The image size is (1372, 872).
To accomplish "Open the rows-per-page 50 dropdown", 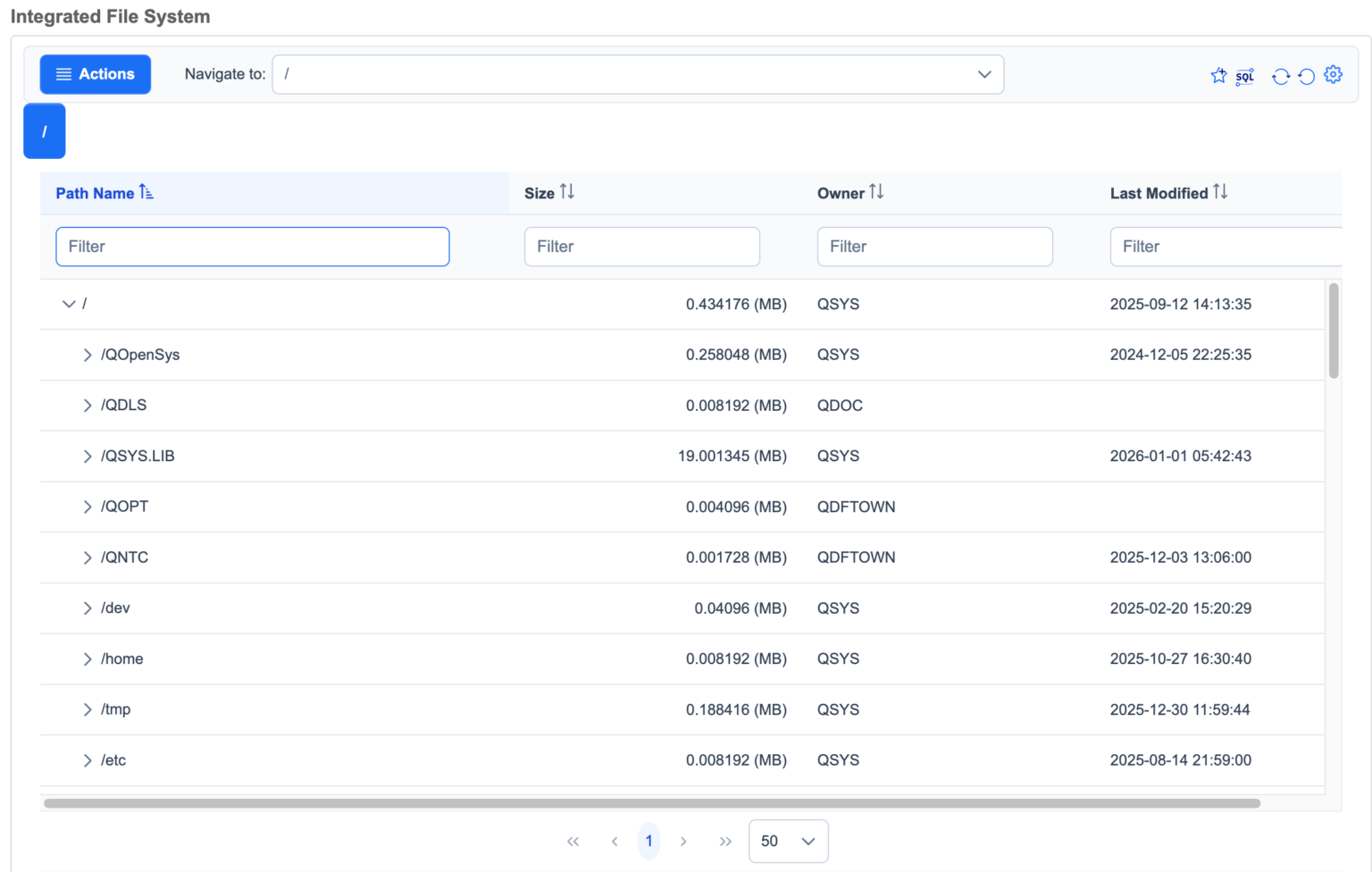I will pyautogui.click(x=789, y=842).
